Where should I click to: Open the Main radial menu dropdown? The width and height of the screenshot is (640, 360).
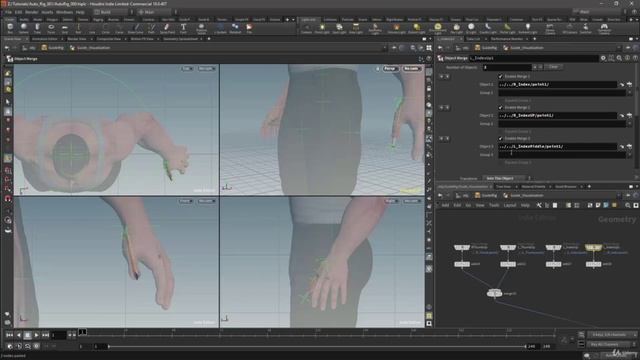[155, 12]
